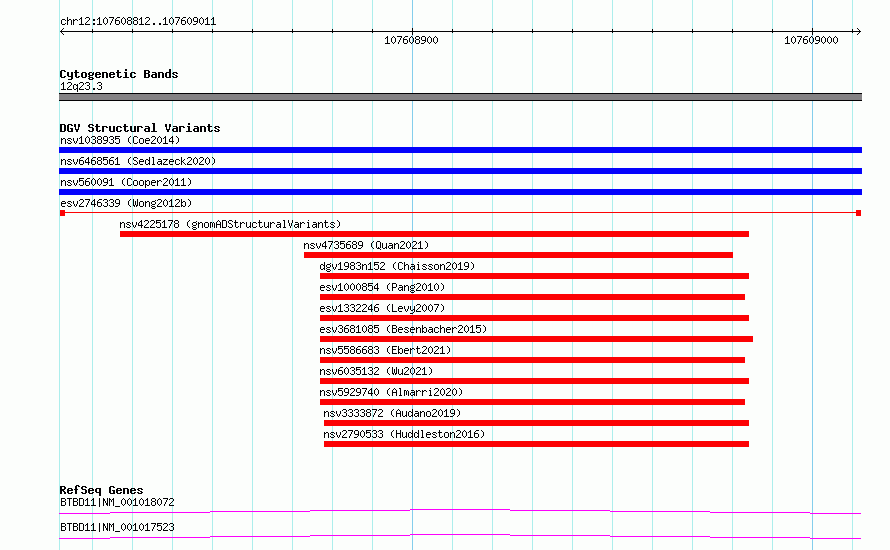This screenshot has height=550, width=890.
Task: Select the Cytogenetic Bands track title
Action: (119, 74)
